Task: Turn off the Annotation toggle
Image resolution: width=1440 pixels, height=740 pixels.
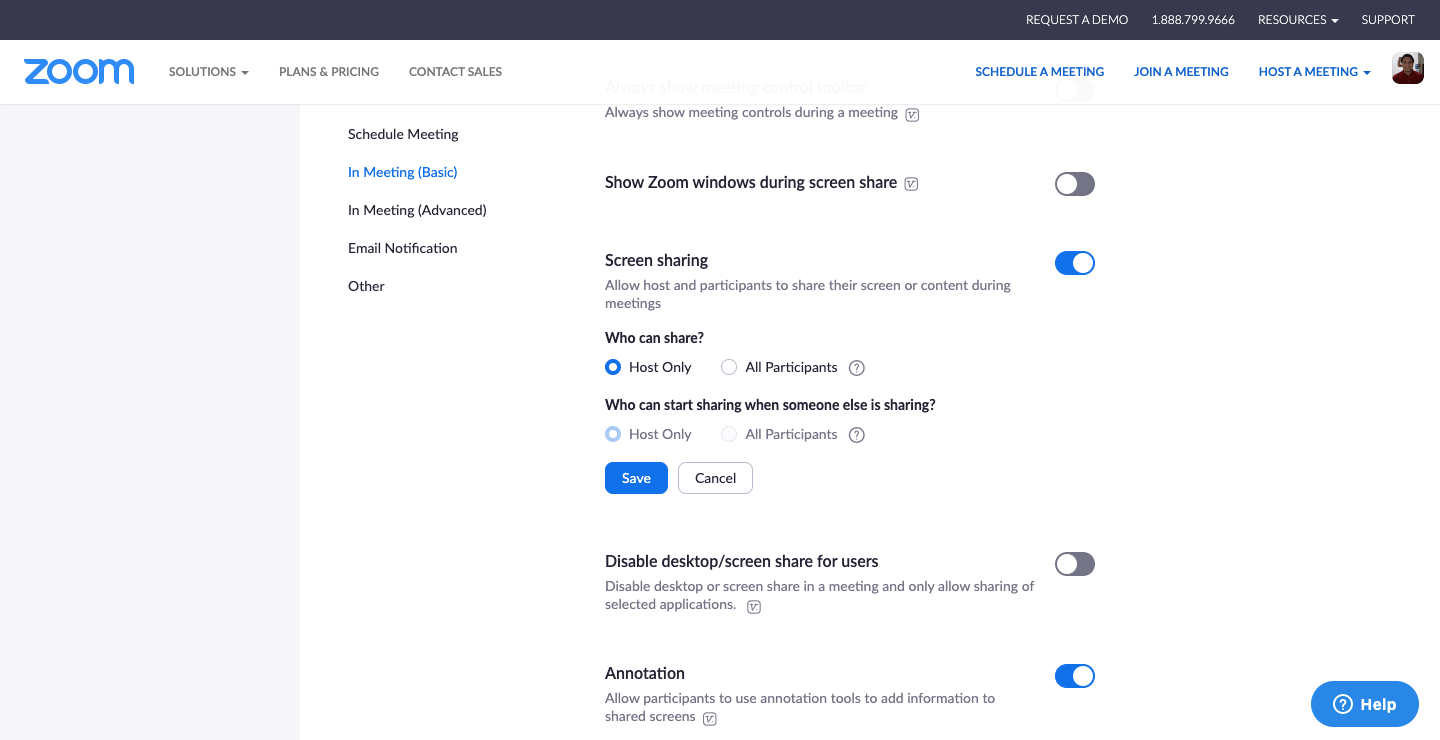Action: tap(1075, 676)
